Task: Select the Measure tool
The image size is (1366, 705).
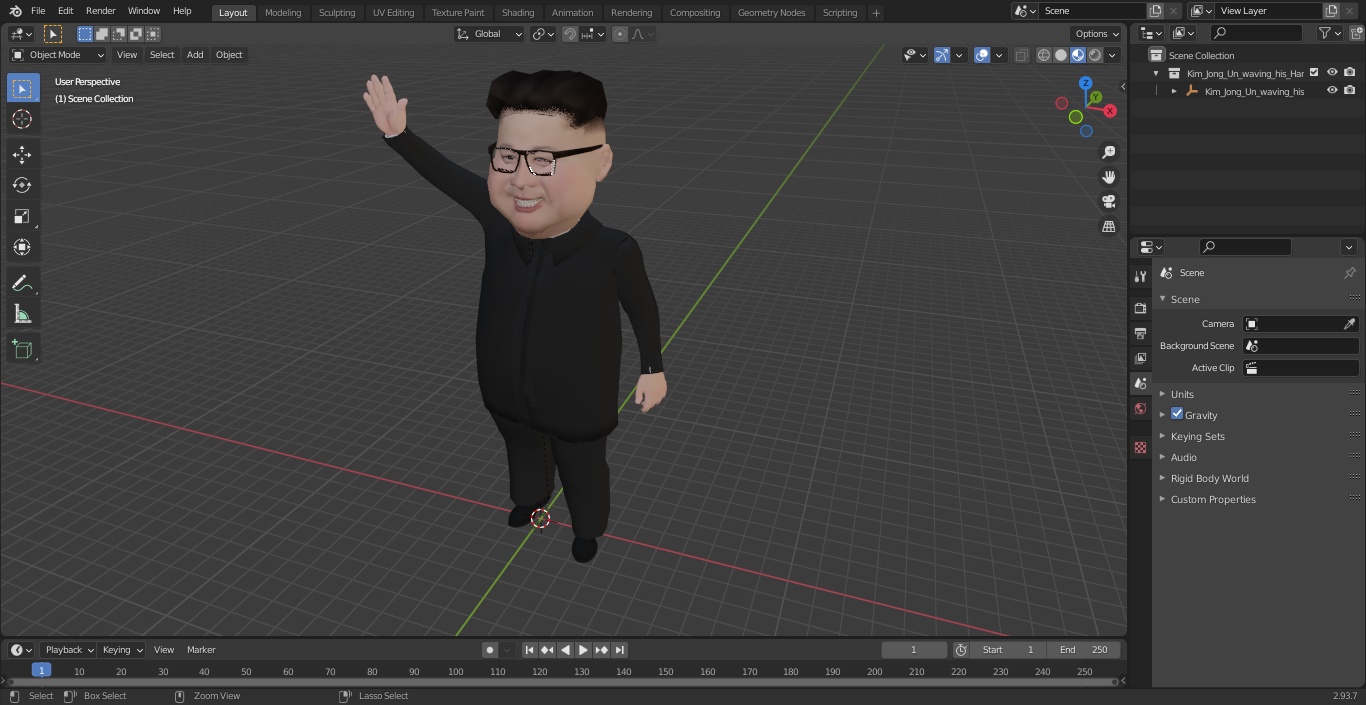Action: pos(22,314)
